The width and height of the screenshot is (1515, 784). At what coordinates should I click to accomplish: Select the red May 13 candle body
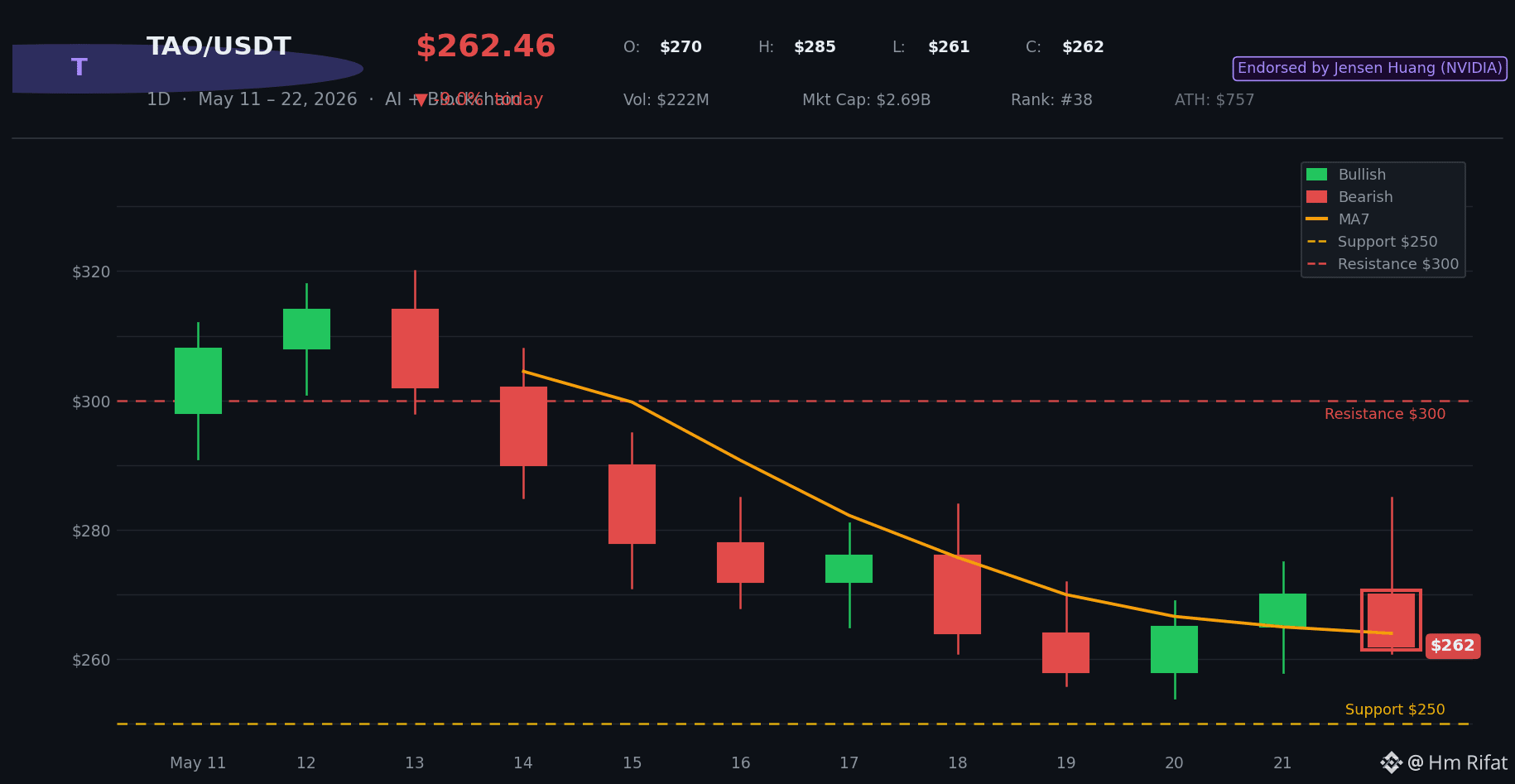[x=415, y=349]
